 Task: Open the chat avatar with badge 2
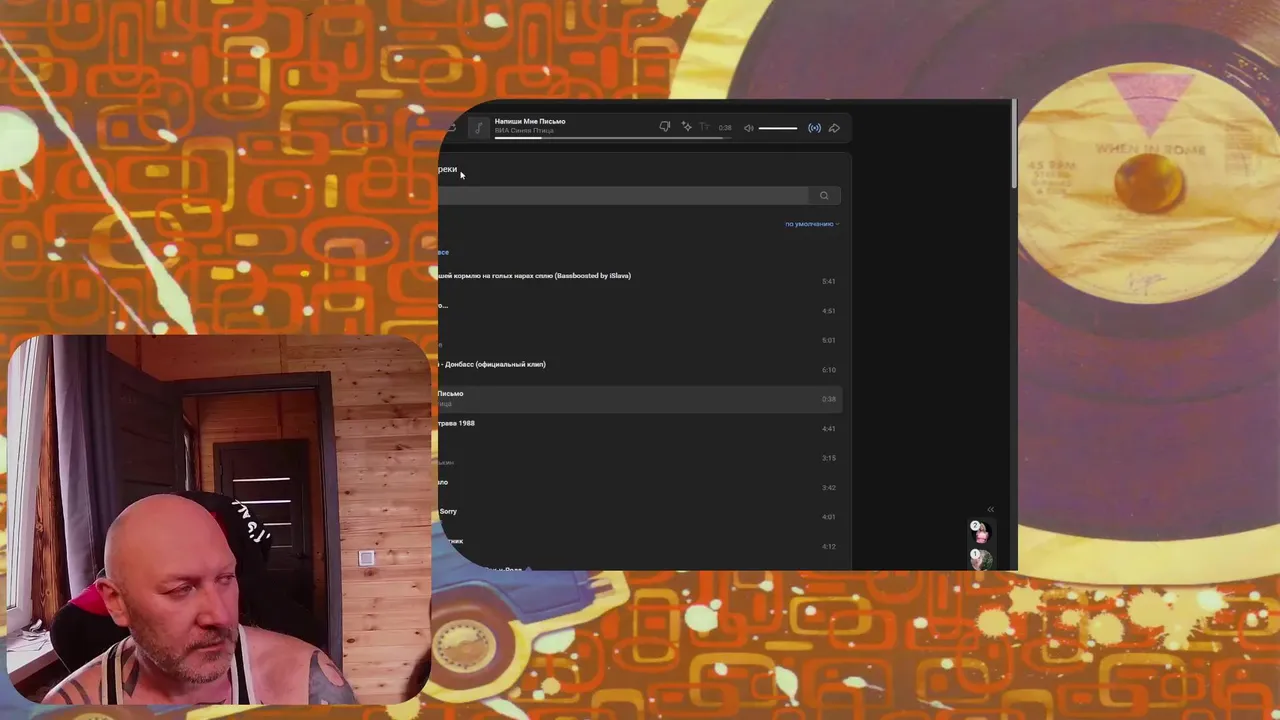981,532
